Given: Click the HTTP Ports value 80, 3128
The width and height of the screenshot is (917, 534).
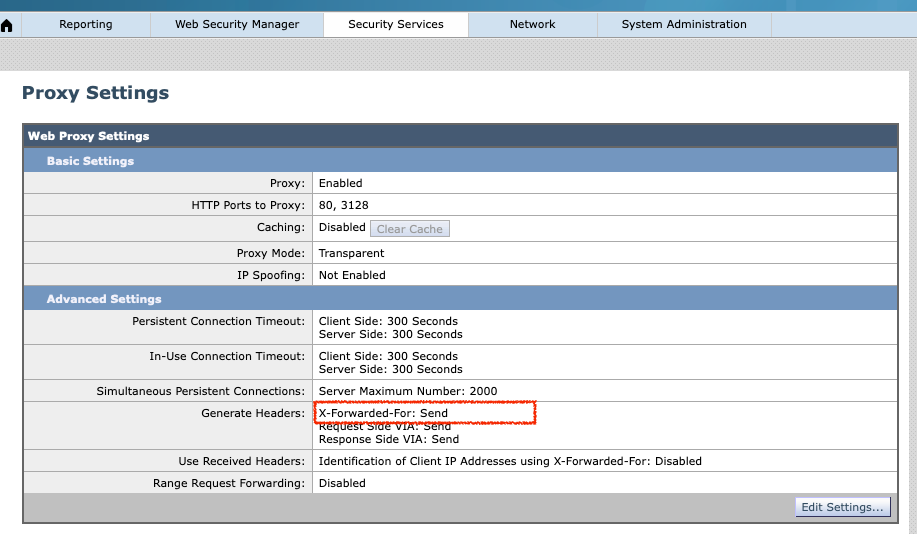Looking at the screenshot, I should (x=344, y=205).
